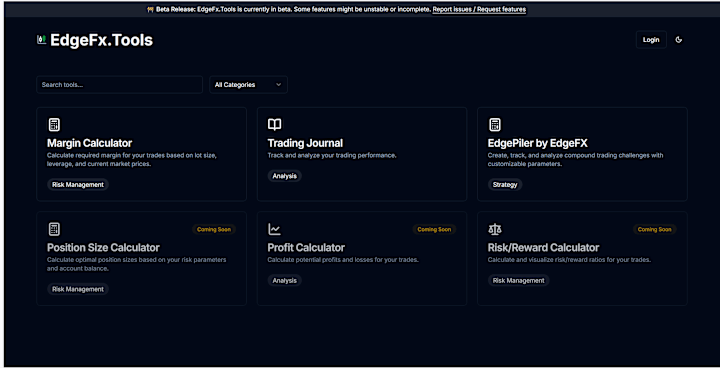Click the calculator icon on Position Size Calculator

click(x=54, y=229)
